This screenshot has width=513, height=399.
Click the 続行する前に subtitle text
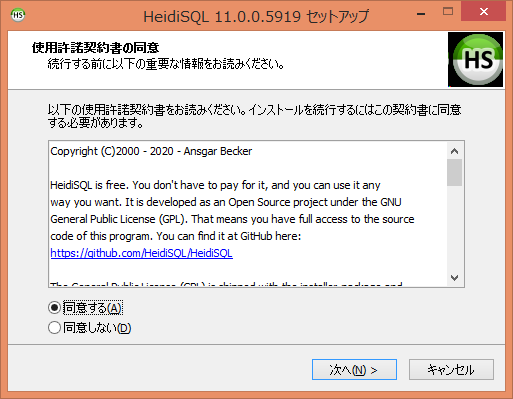pyautogui.click(x=166, y=64)
